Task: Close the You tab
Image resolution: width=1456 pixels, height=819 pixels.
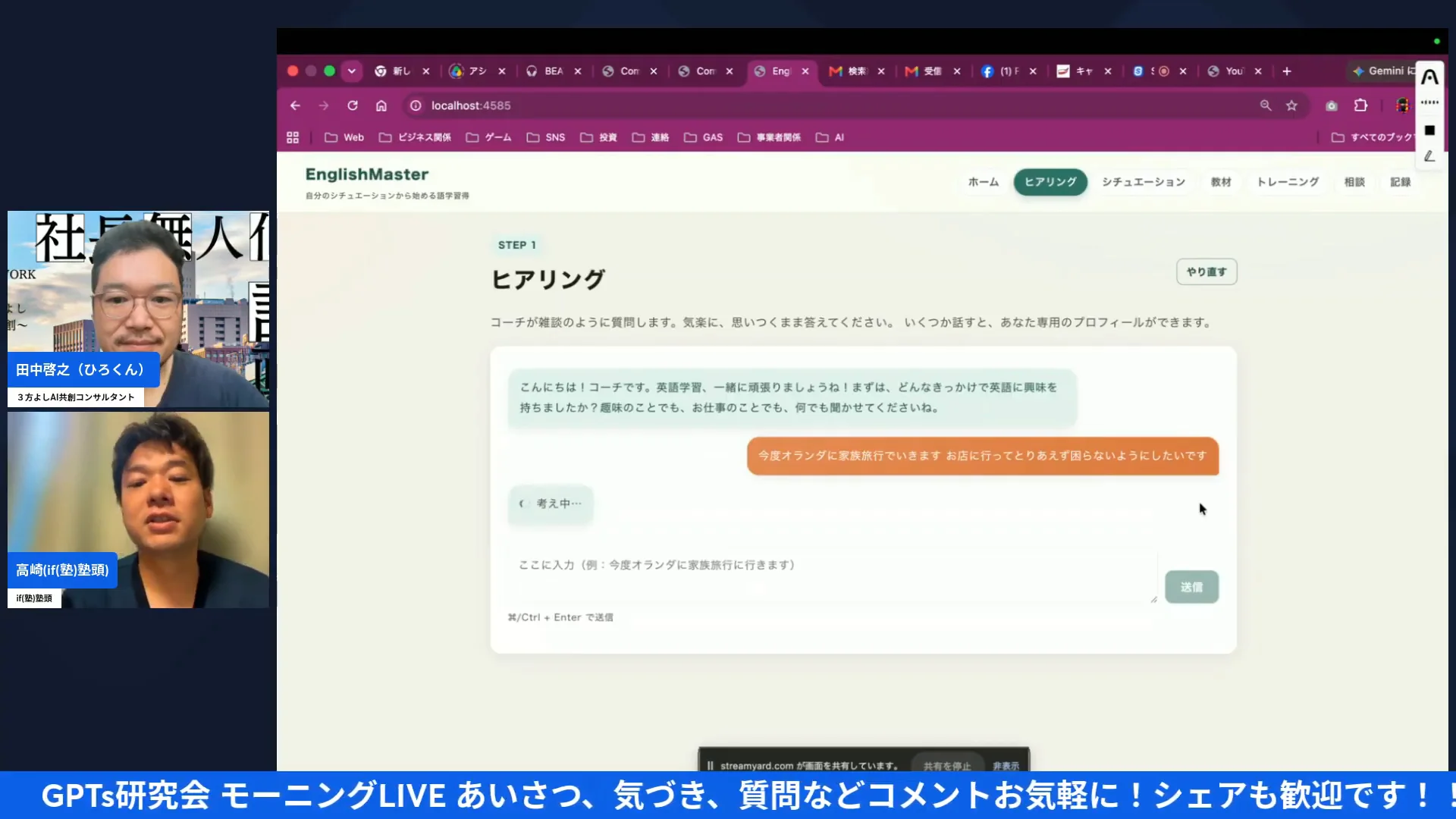Action: coord(1258,71)
